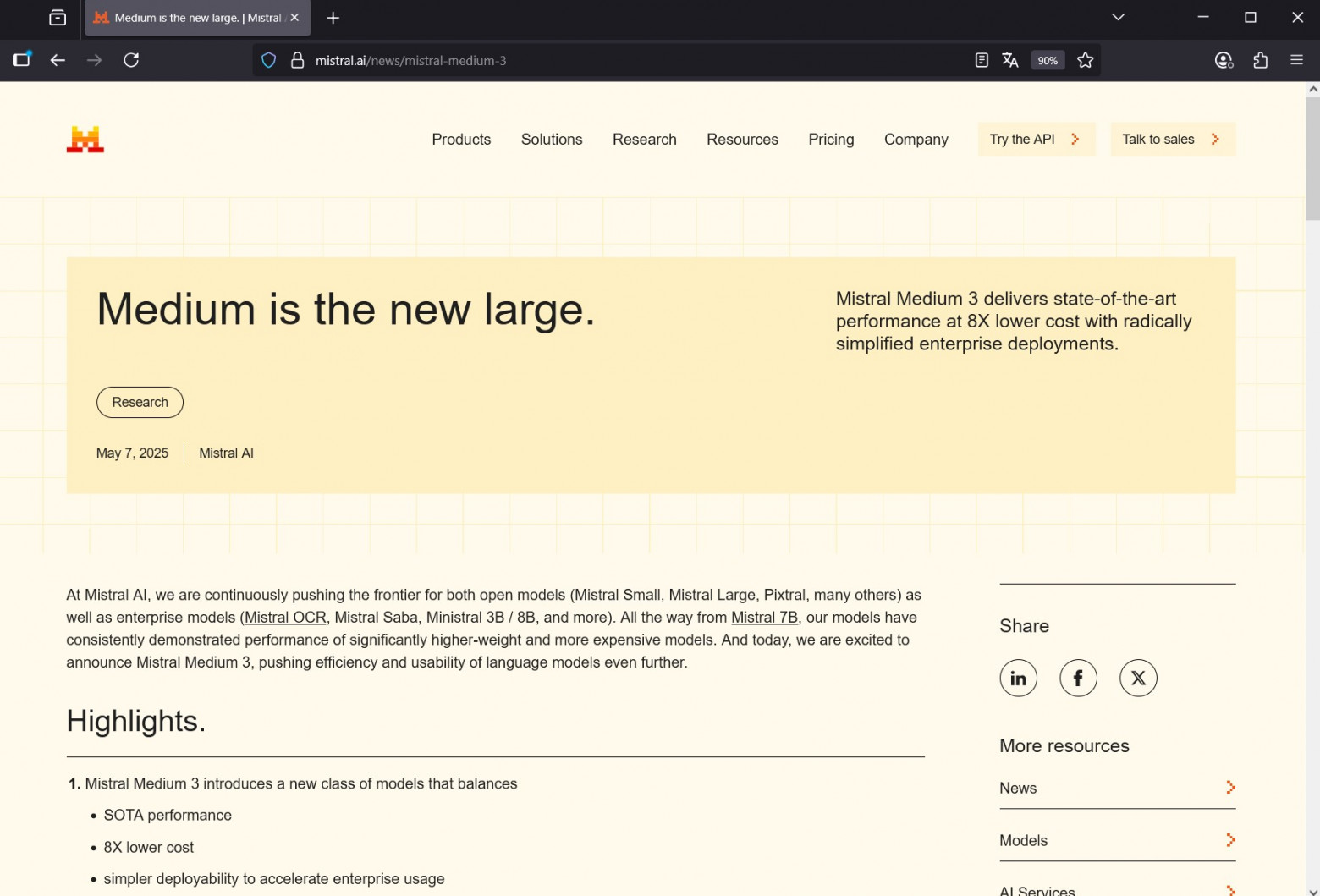Click the scrollbar up arrow

click(x=1312, y=88)
